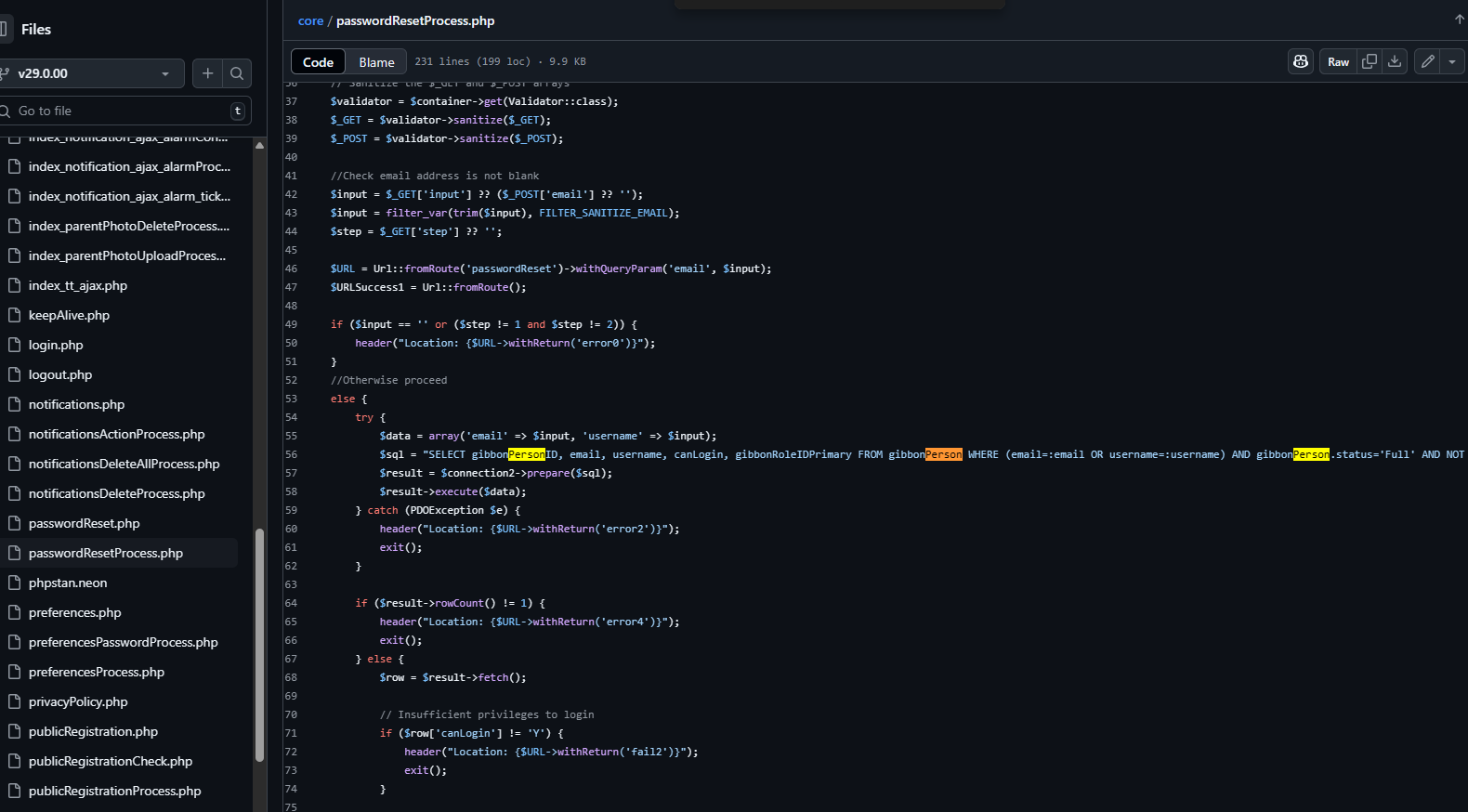The width and height of the screenshot is (1468, 812).
Task: View Raw file contents
Action: coord(1338,61)
